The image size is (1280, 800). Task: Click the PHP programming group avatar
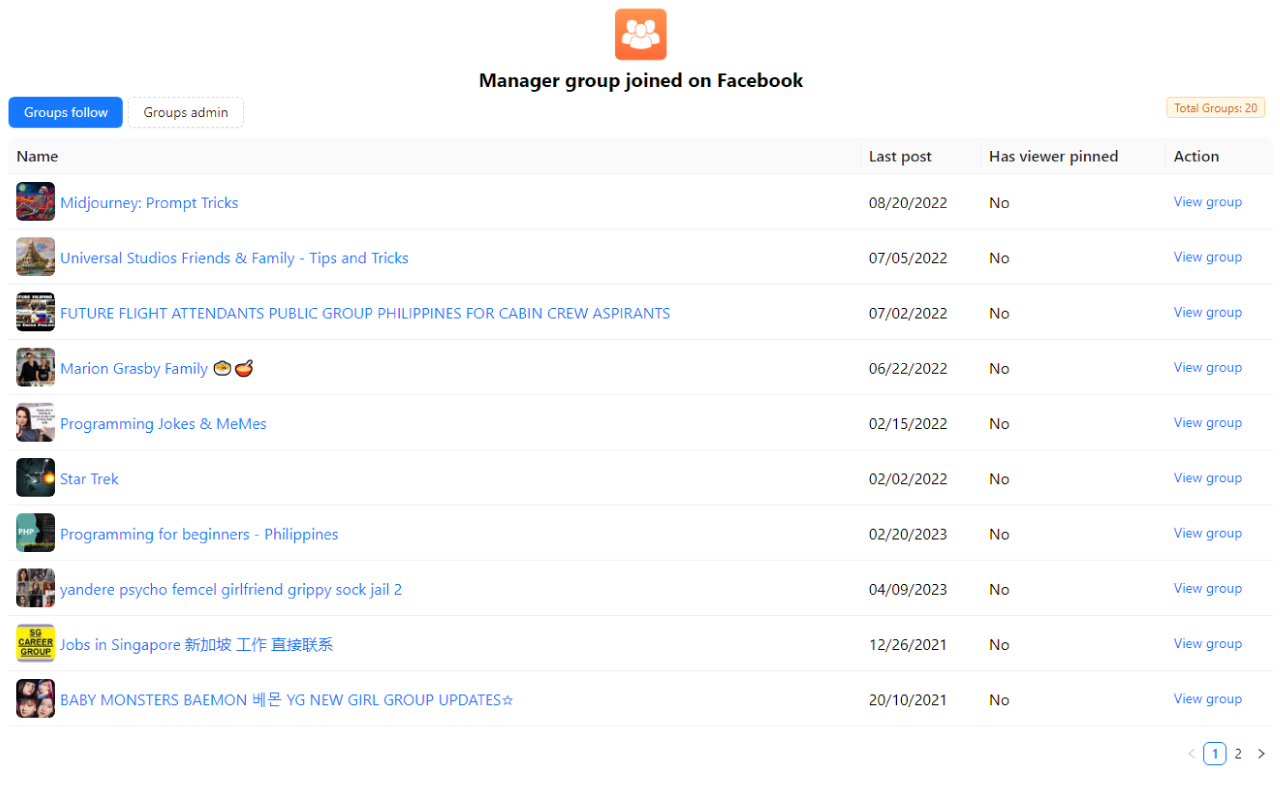pyautogui.click(x=35, y=532)
